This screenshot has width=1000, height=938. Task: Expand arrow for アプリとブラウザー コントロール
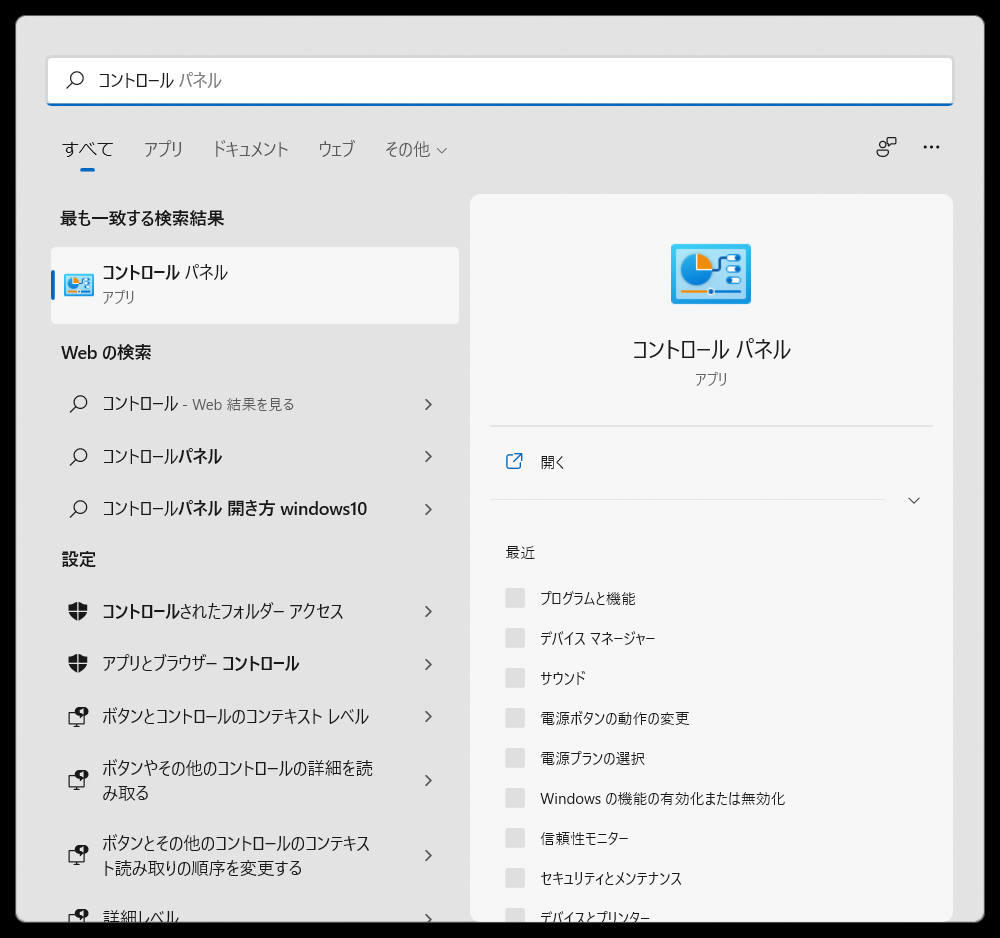pos(428,664)
